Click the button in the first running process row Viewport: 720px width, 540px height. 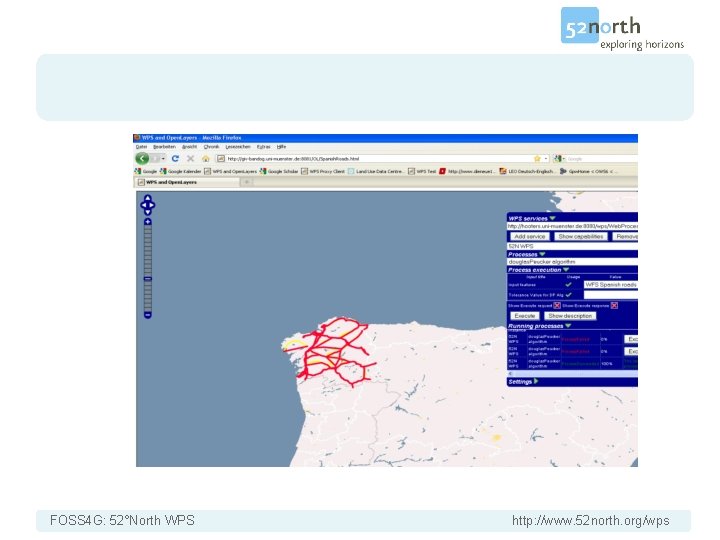[631, 339]
